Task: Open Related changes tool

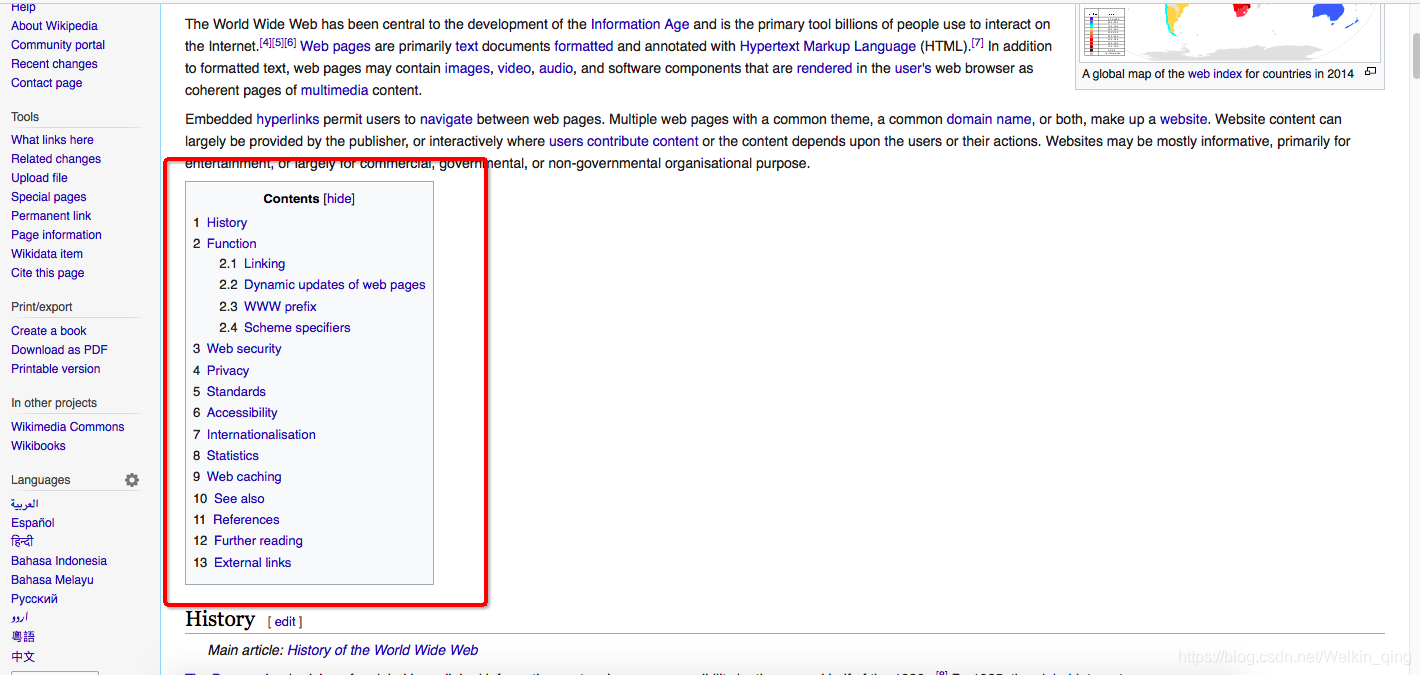Action: [56, 159]
